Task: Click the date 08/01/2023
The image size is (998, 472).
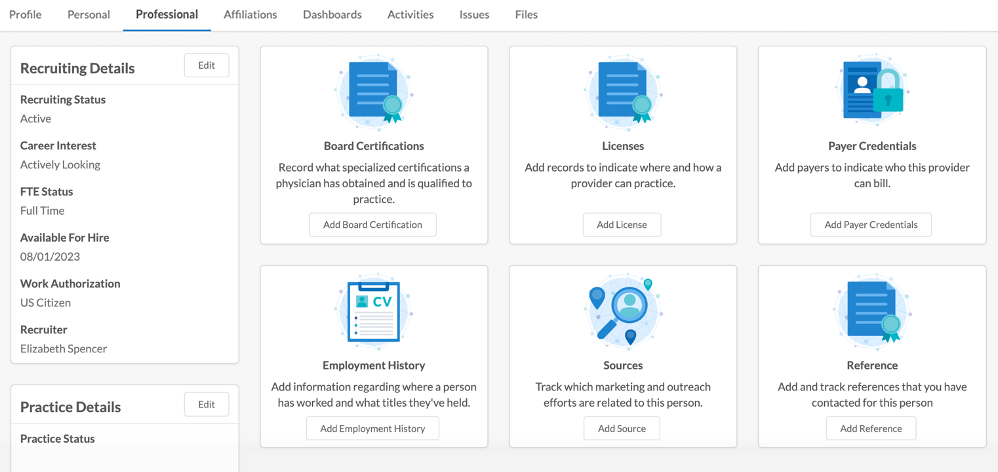Action: pos(50,256)
